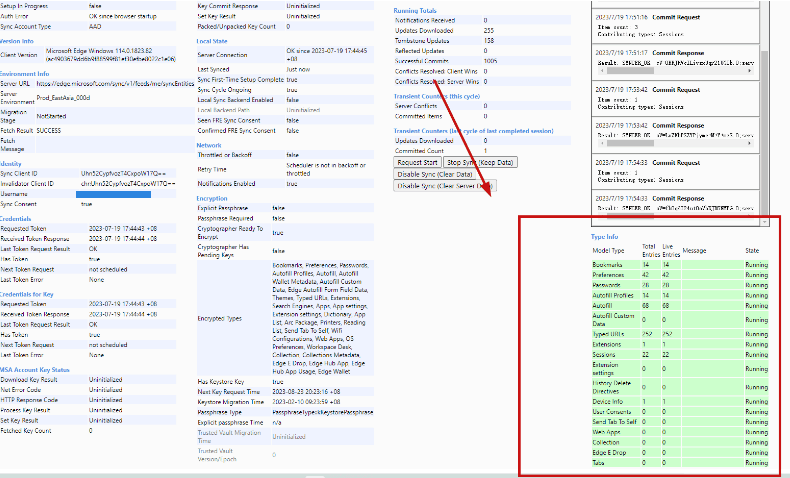The image size is (790, 478).
Task: Click the Fetched Key Count label
Action: pyautogui.click(x=26, y=431)
